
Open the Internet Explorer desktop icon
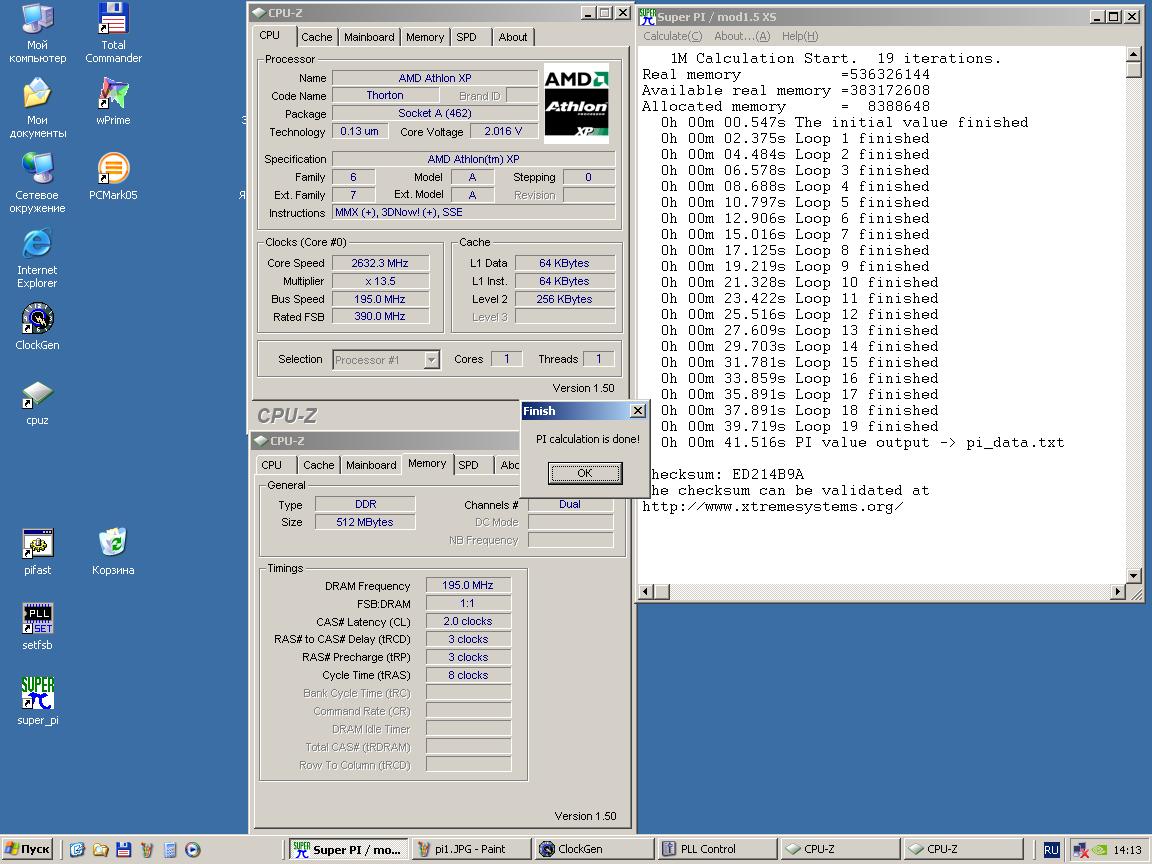[x=37, y=259]
